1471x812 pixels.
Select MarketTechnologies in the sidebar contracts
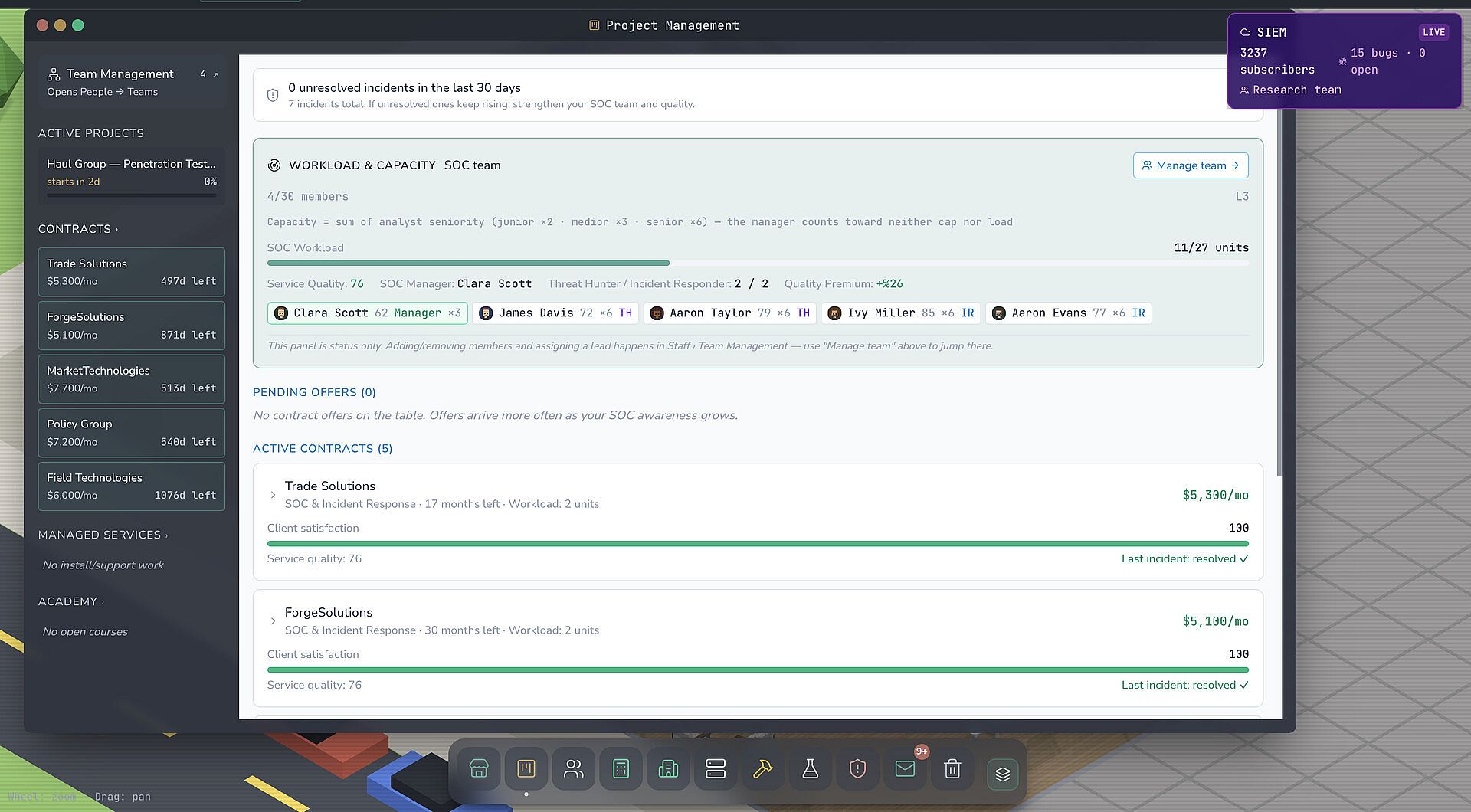[132, 379]
